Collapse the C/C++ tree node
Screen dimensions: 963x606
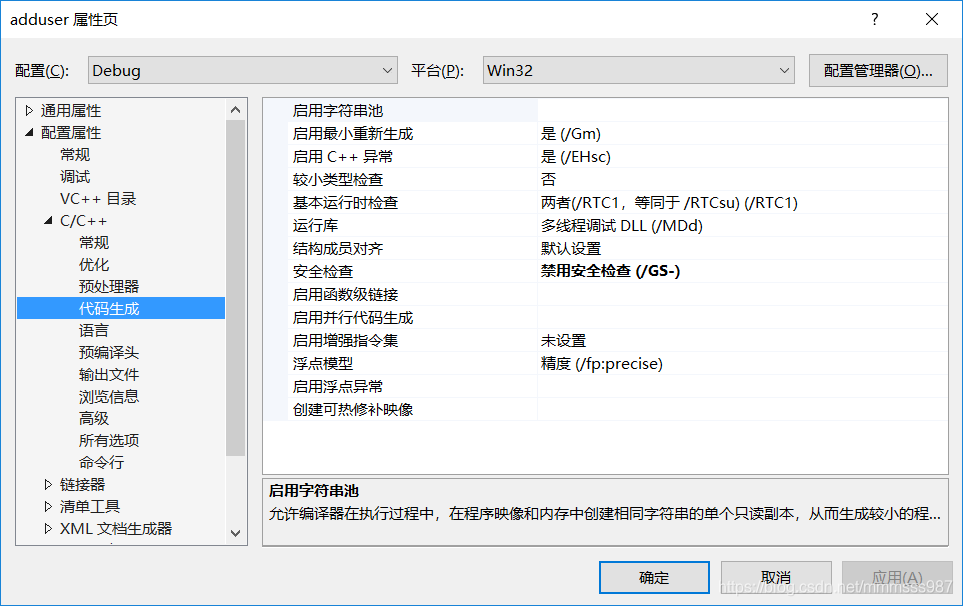[49, 220]
